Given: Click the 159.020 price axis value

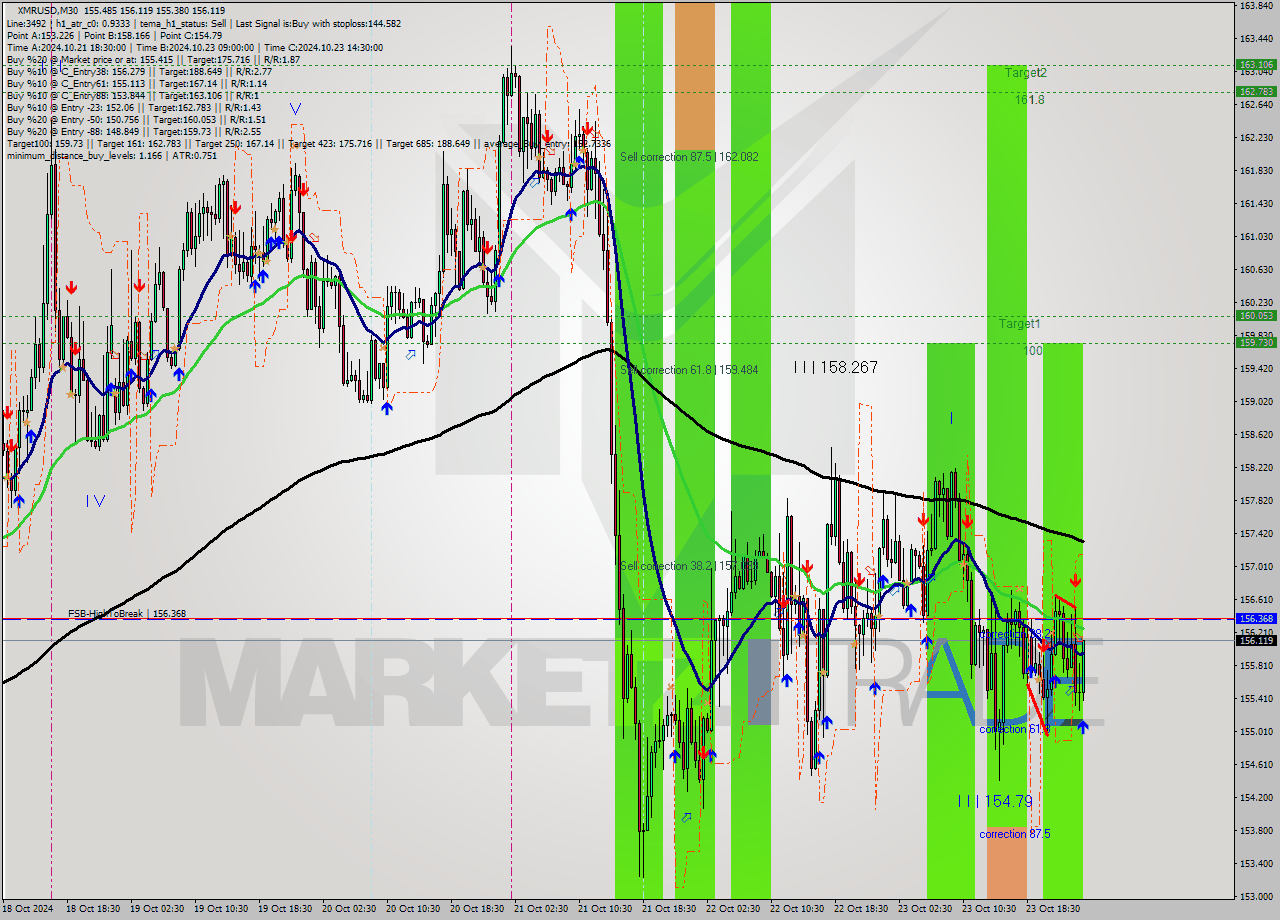Looking at the screenshot, I should pyautogui.click(x=1256, y=401).
